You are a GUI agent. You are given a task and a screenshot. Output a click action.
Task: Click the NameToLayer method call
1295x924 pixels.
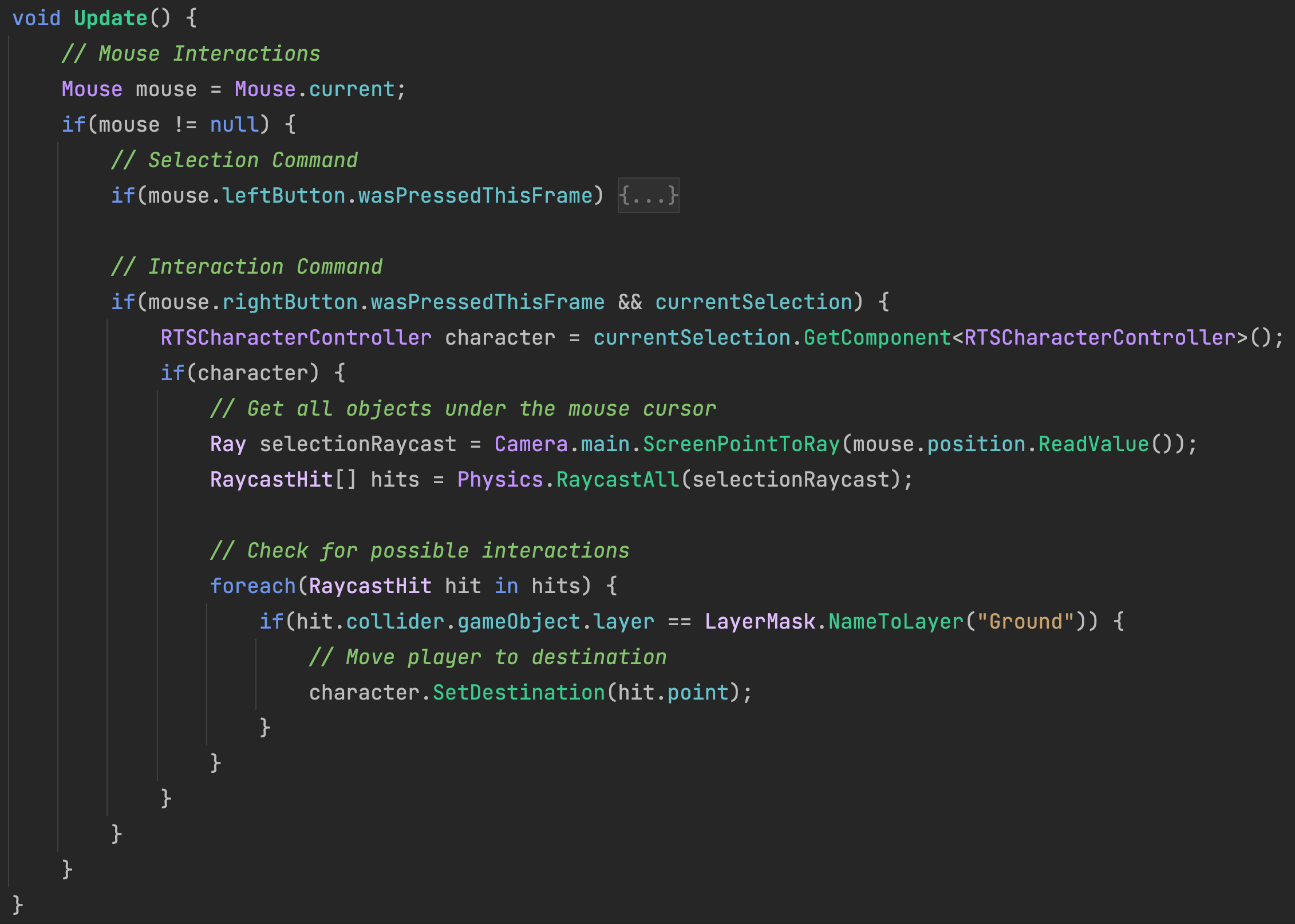pyautogui.click(x=896, y=622)
